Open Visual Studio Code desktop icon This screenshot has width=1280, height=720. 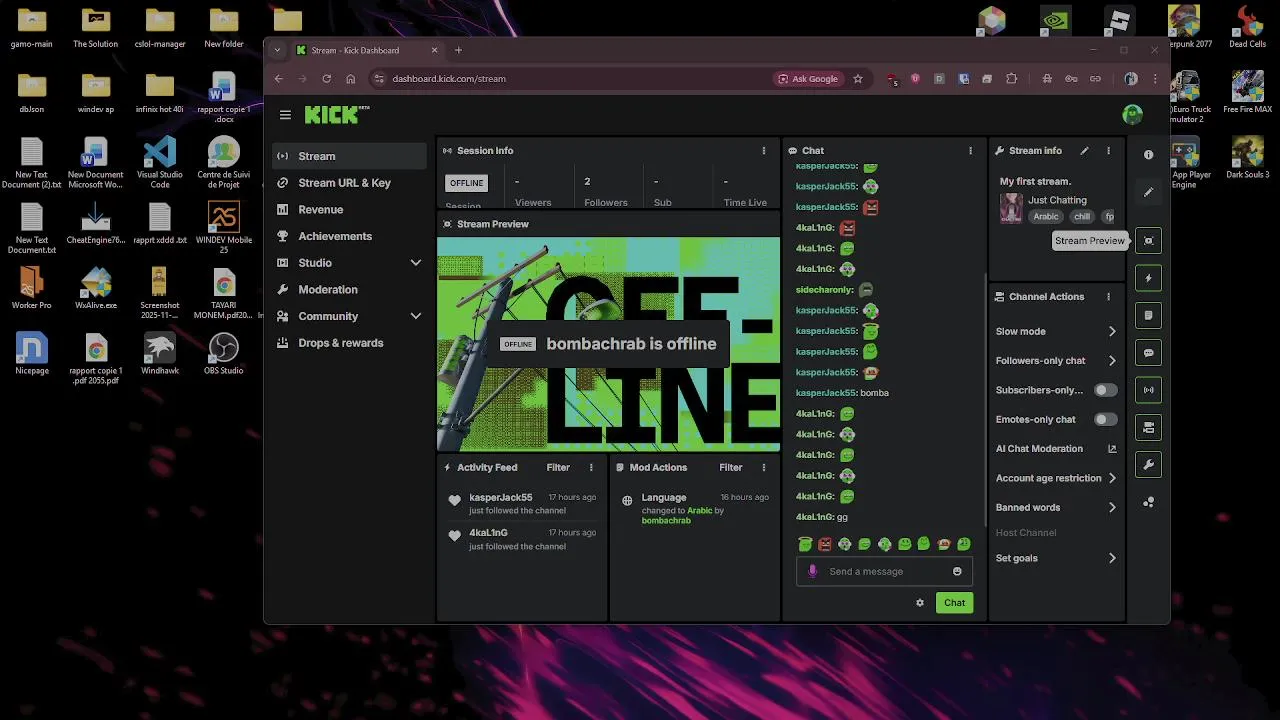[160, 162]
